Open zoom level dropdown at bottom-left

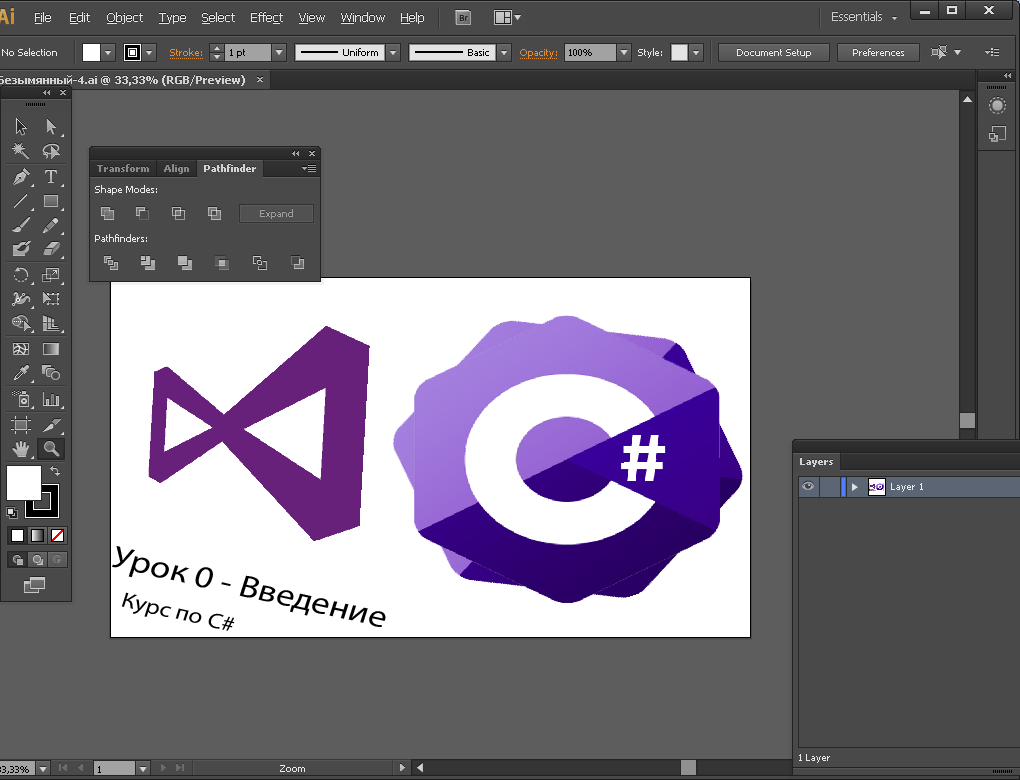point(43,768)
